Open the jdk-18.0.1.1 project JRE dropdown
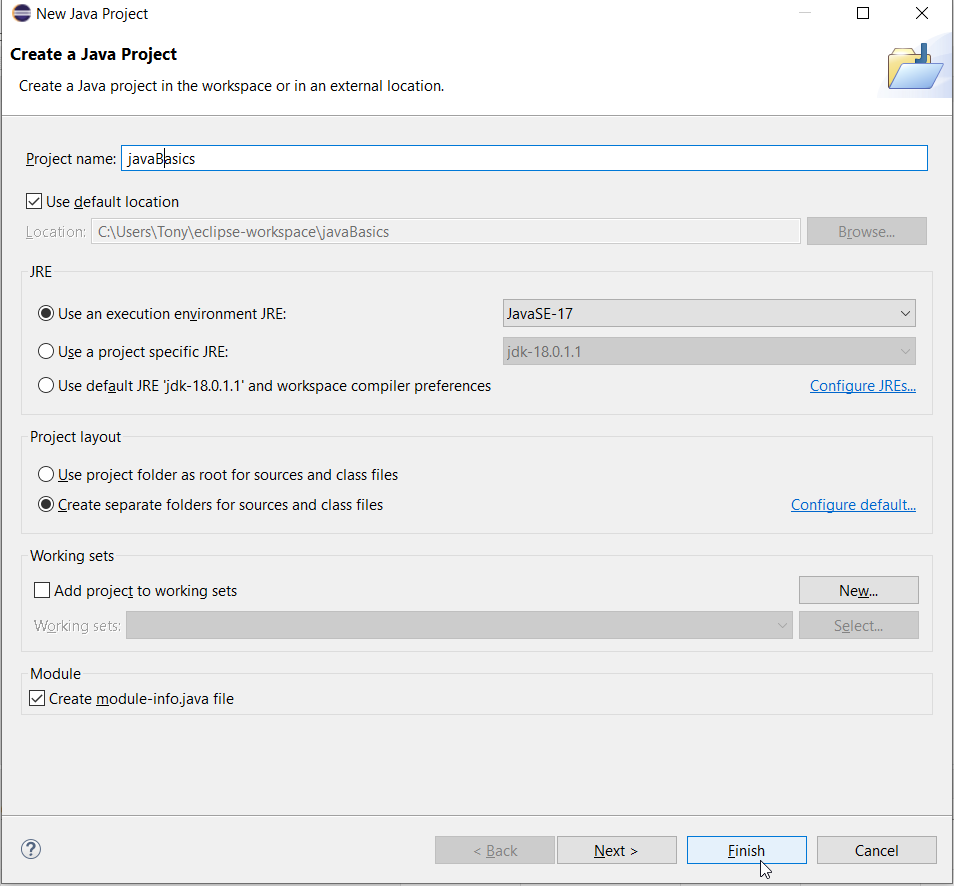Viewport: 954px width, 886px height. 709,351
